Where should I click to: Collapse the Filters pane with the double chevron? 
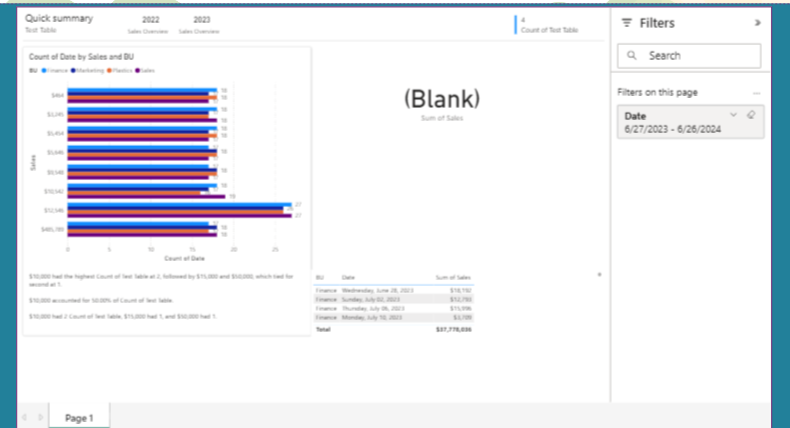757,22
